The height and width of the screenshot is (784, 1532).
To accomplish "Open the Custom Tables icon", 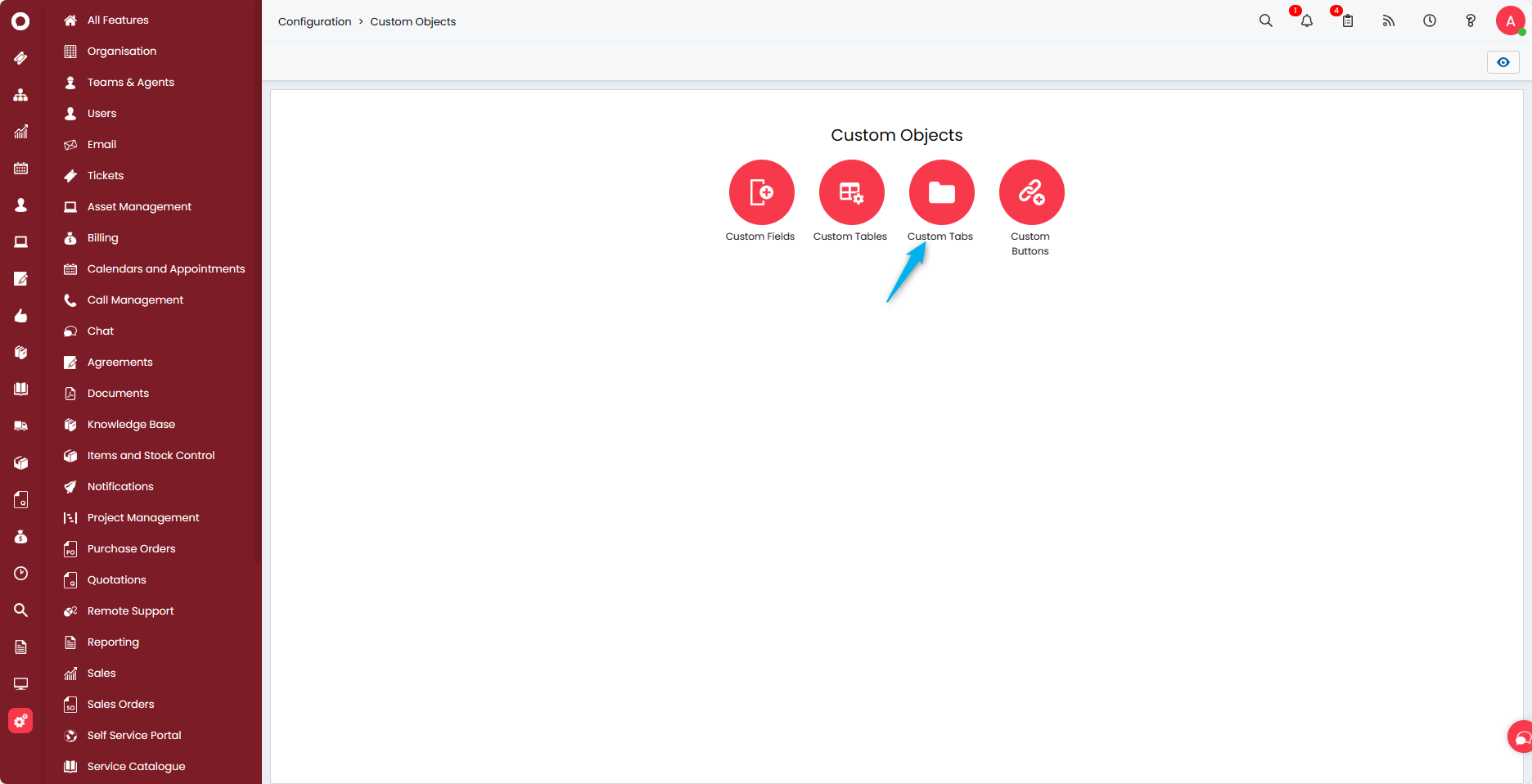I will [851, 192].
